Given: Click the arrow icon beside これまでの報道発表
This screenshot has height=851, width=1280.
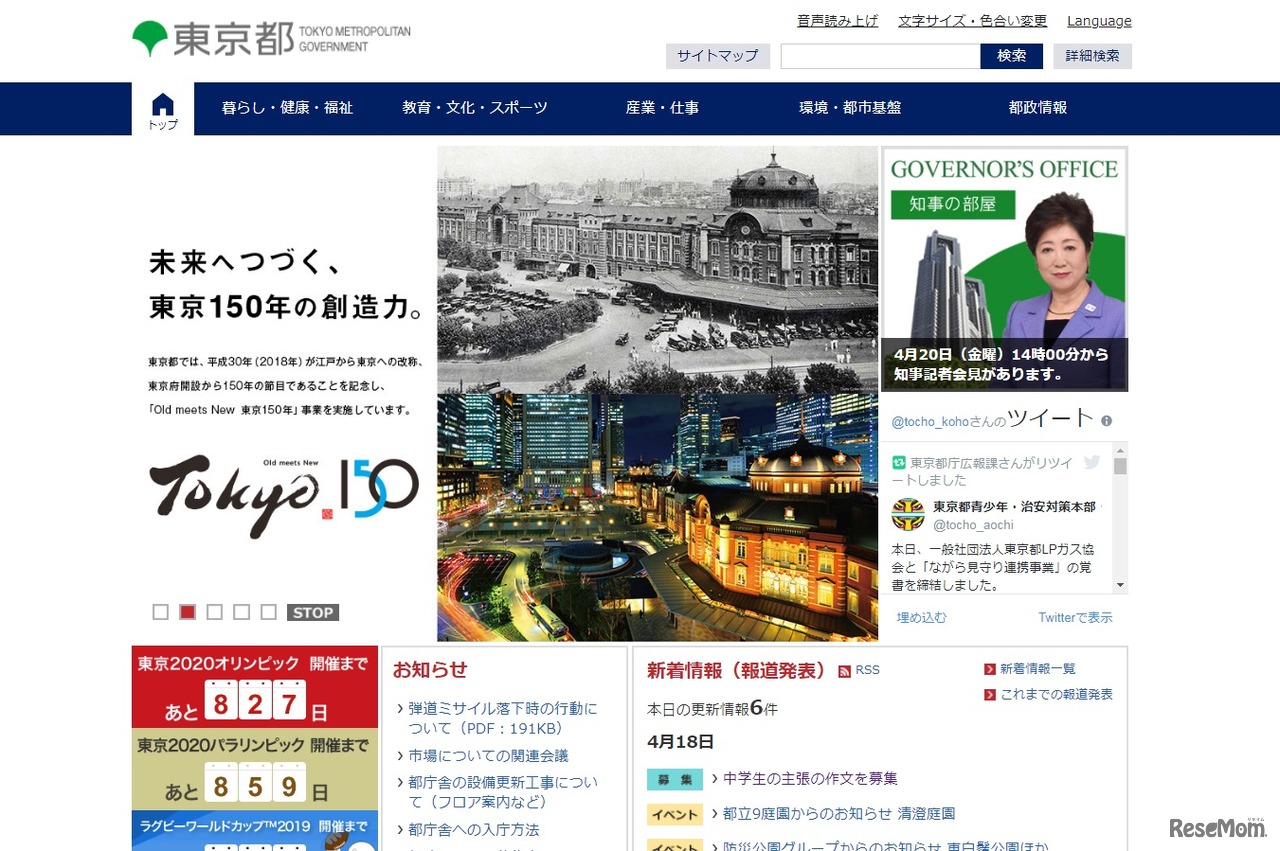Looking at the screenshot, I should (990, 694).
